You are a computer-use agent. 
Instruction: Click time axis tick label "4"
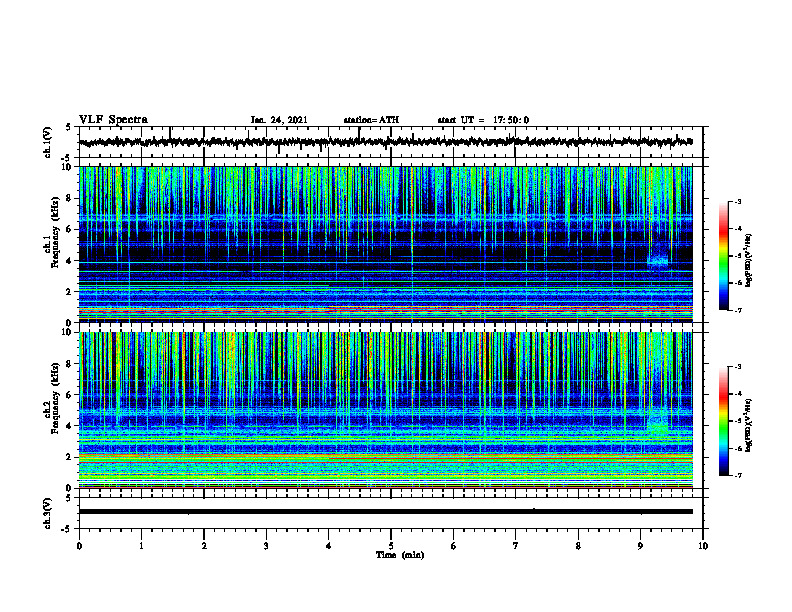(x=329, y=546)
